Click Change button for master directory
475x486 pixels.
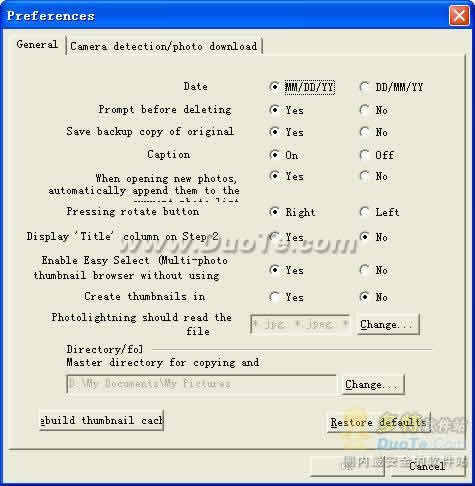click(x=373, y=384)
